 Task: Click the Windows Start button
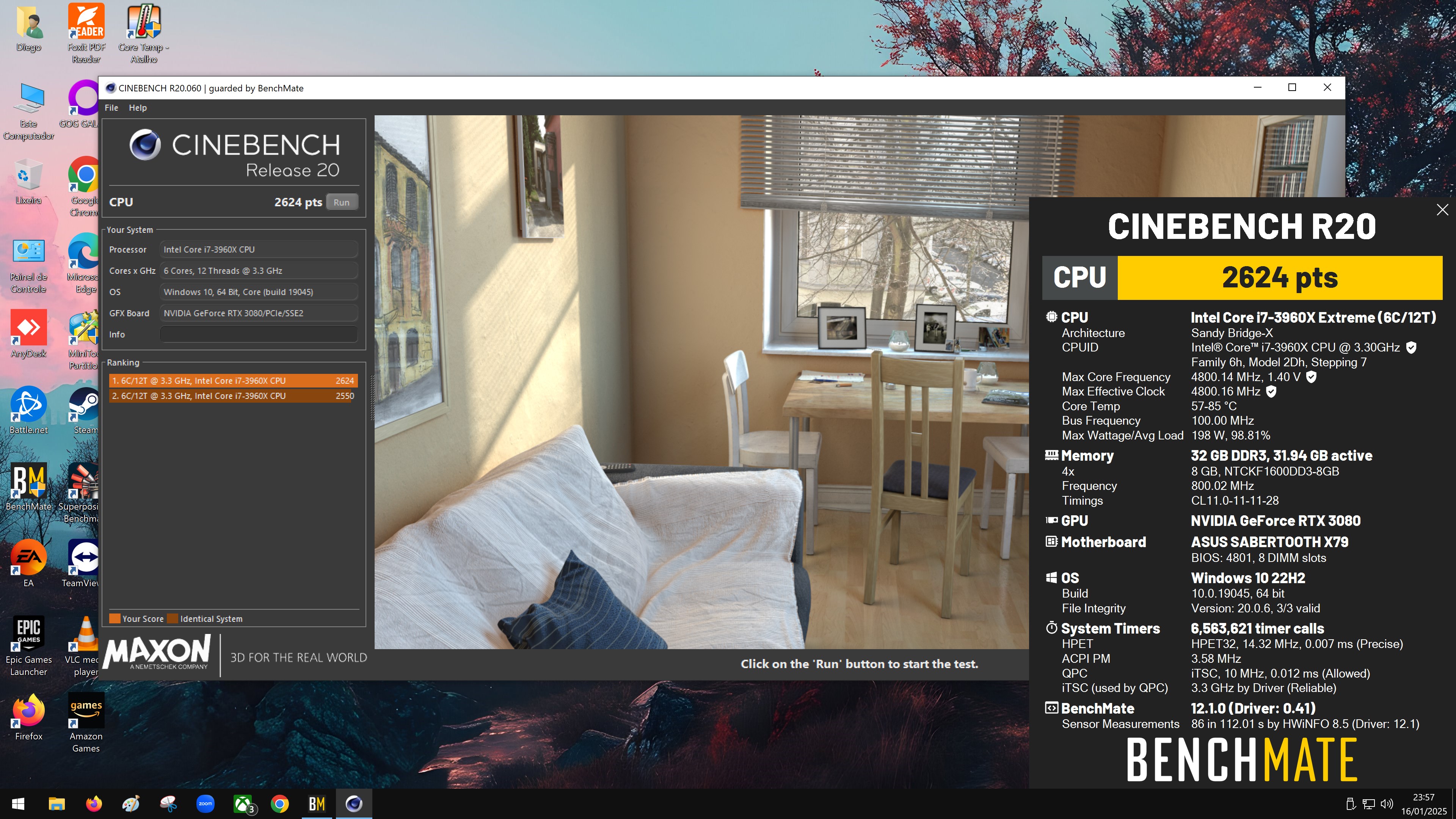18,803
